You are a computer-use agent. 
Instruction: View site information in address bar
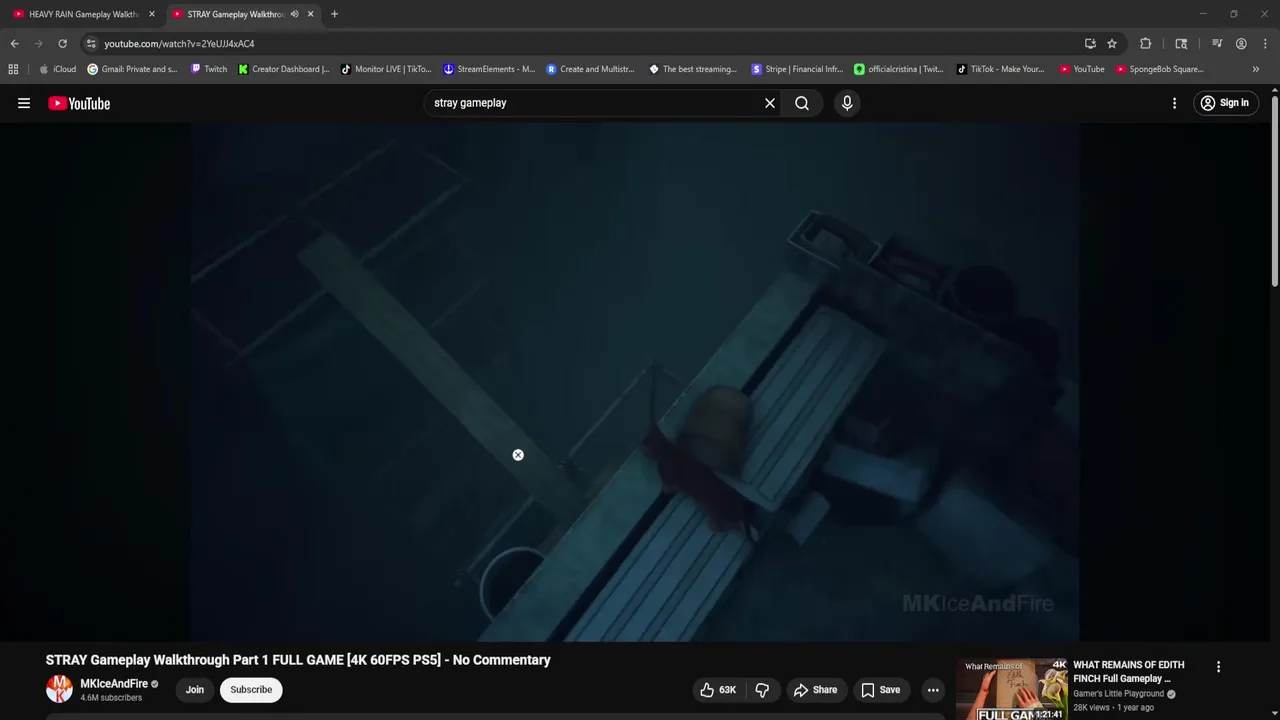coord(91,44)
